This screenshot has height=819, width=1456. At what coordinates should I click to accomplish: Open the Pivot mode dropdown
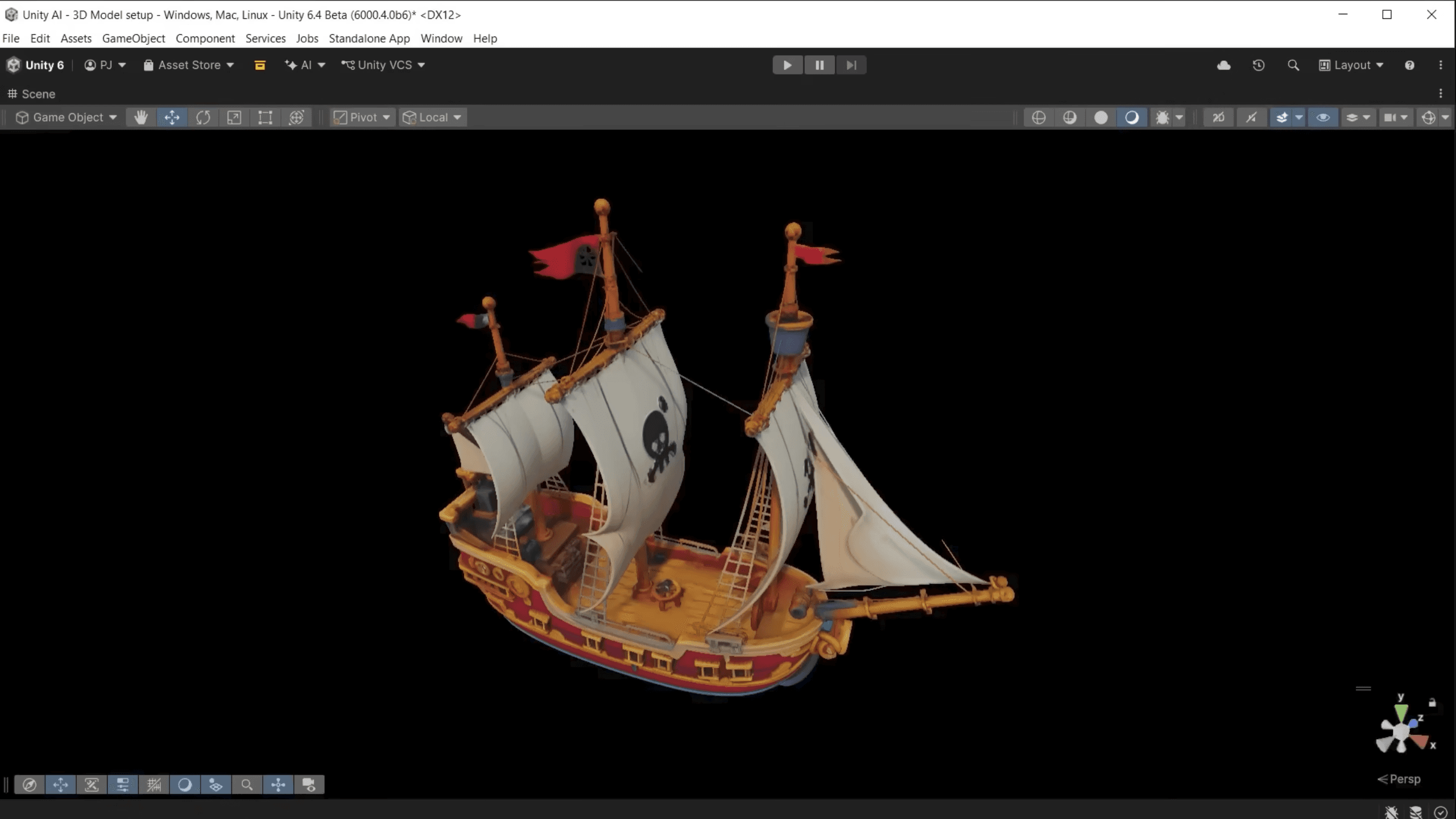tap(362, 117)
